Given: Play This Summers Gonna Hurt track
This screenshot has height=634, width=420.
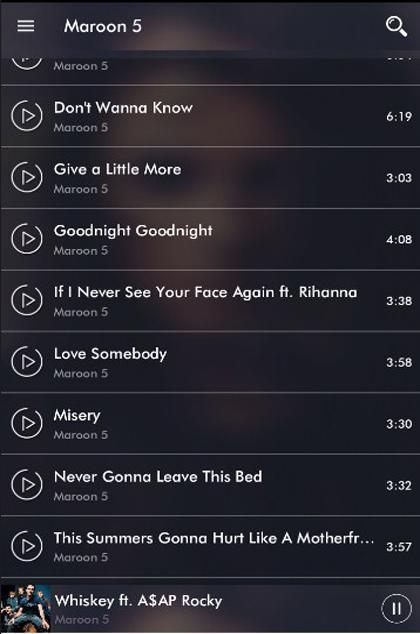Looking at the screenshot, I should 27,546.
